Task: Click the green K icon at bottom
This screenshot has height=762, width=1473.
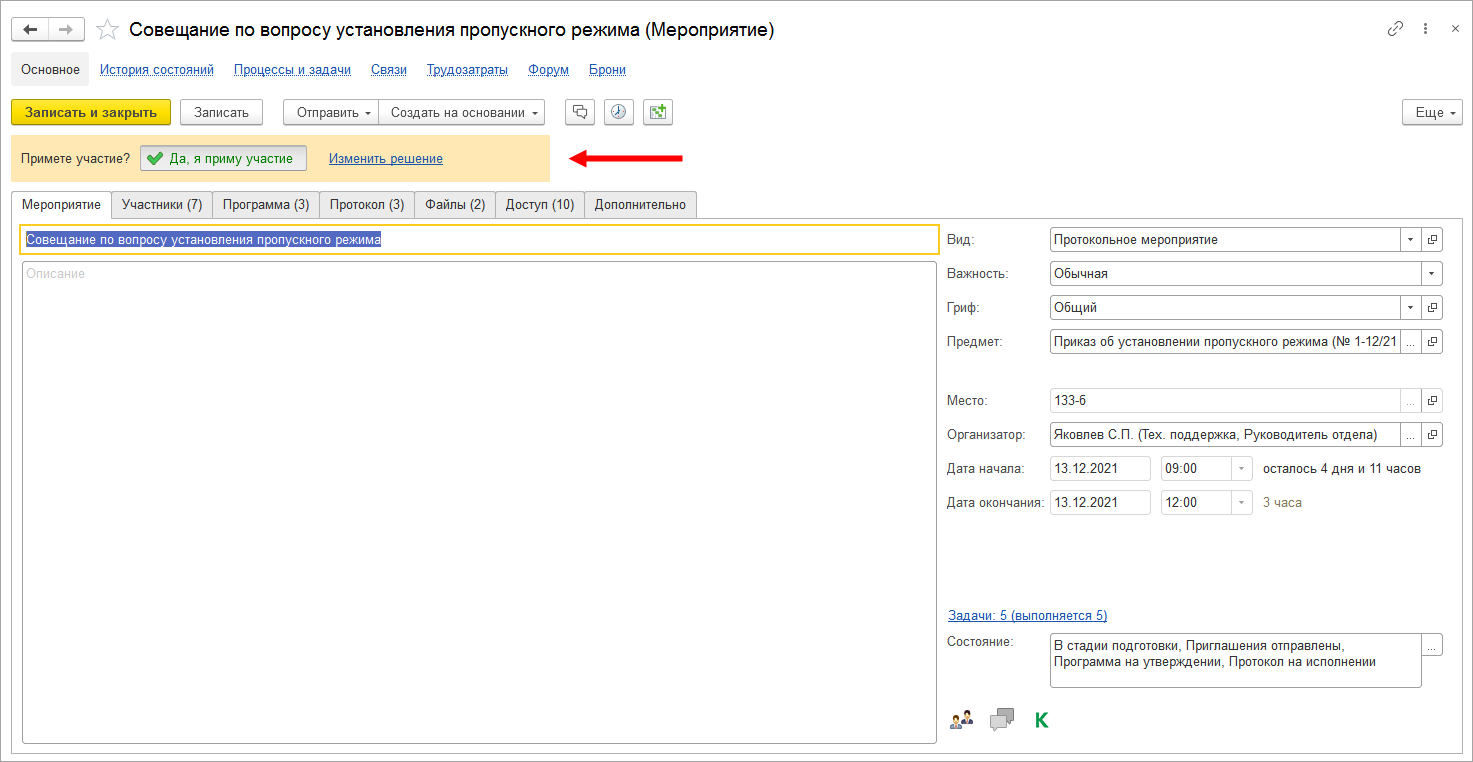Action: click(1041, 719)
